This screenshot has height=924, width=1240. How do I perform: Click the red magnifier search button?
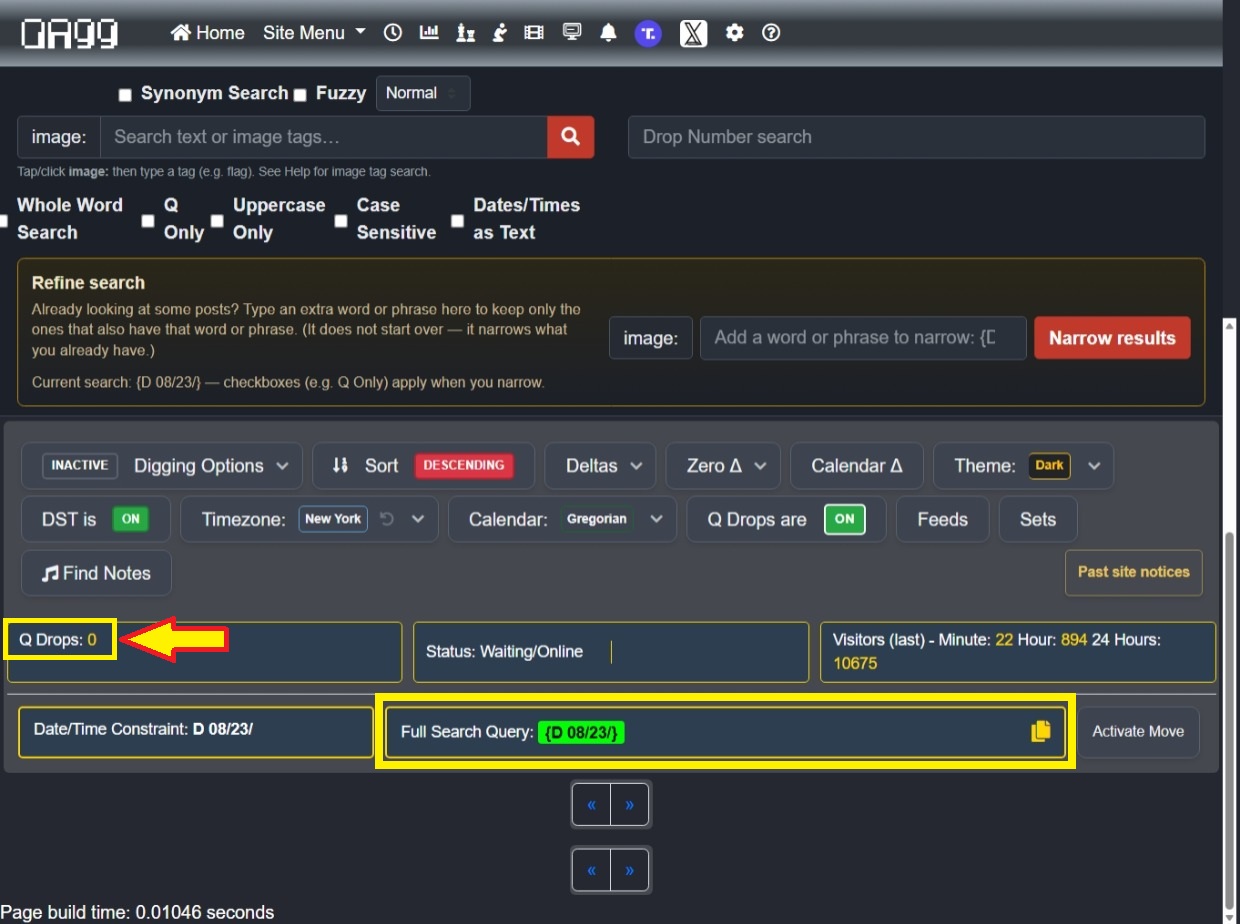(x=571, y=137)
